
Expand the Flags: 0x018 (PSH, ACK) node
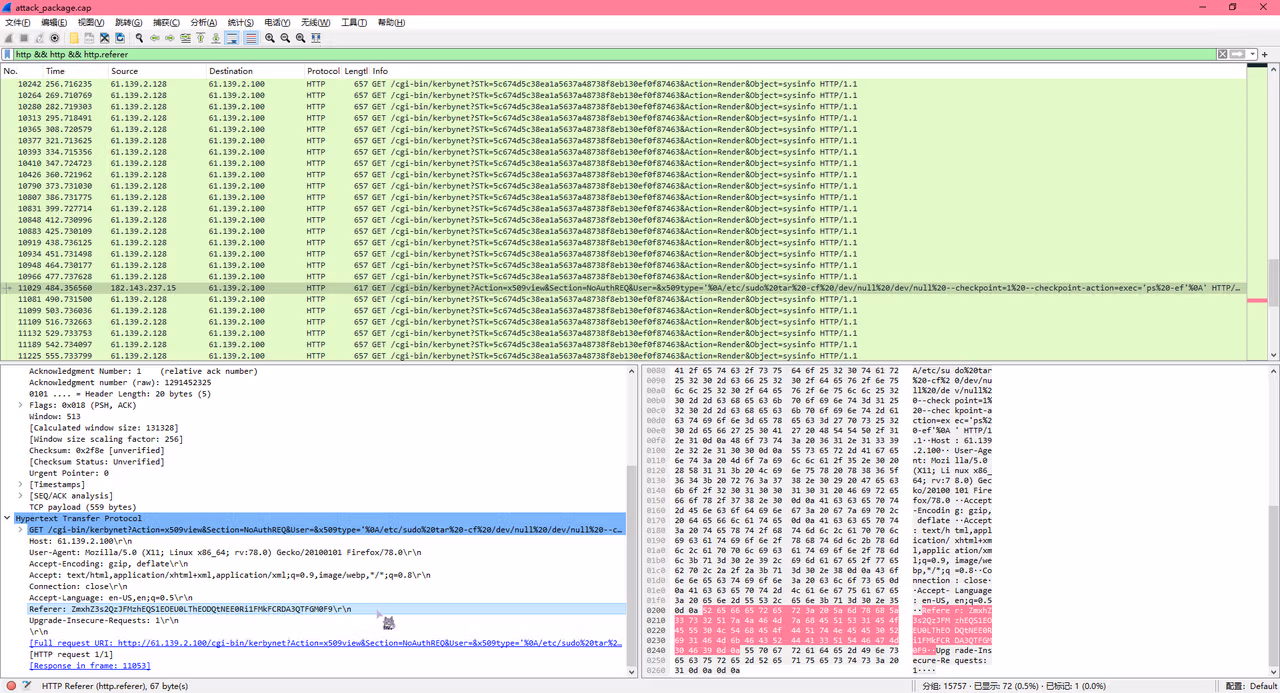pyautogui.click(x=20, y=405)
